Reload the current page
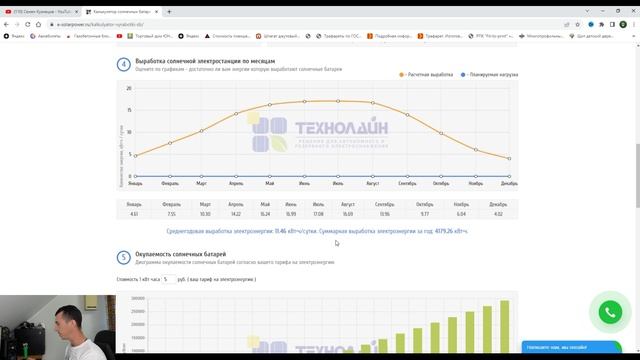Viewport: 640px width, 360px height. (28, 24)
